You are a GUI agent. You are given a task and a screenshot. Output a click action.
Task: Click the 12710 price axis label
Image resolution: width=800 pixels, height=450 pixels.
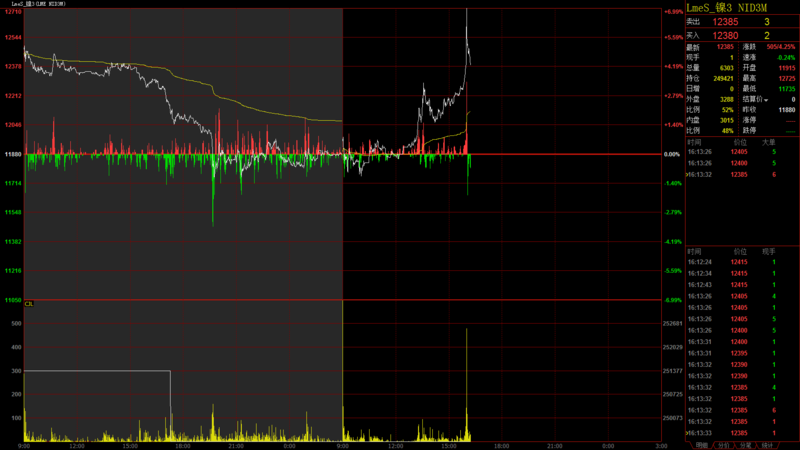14,9
